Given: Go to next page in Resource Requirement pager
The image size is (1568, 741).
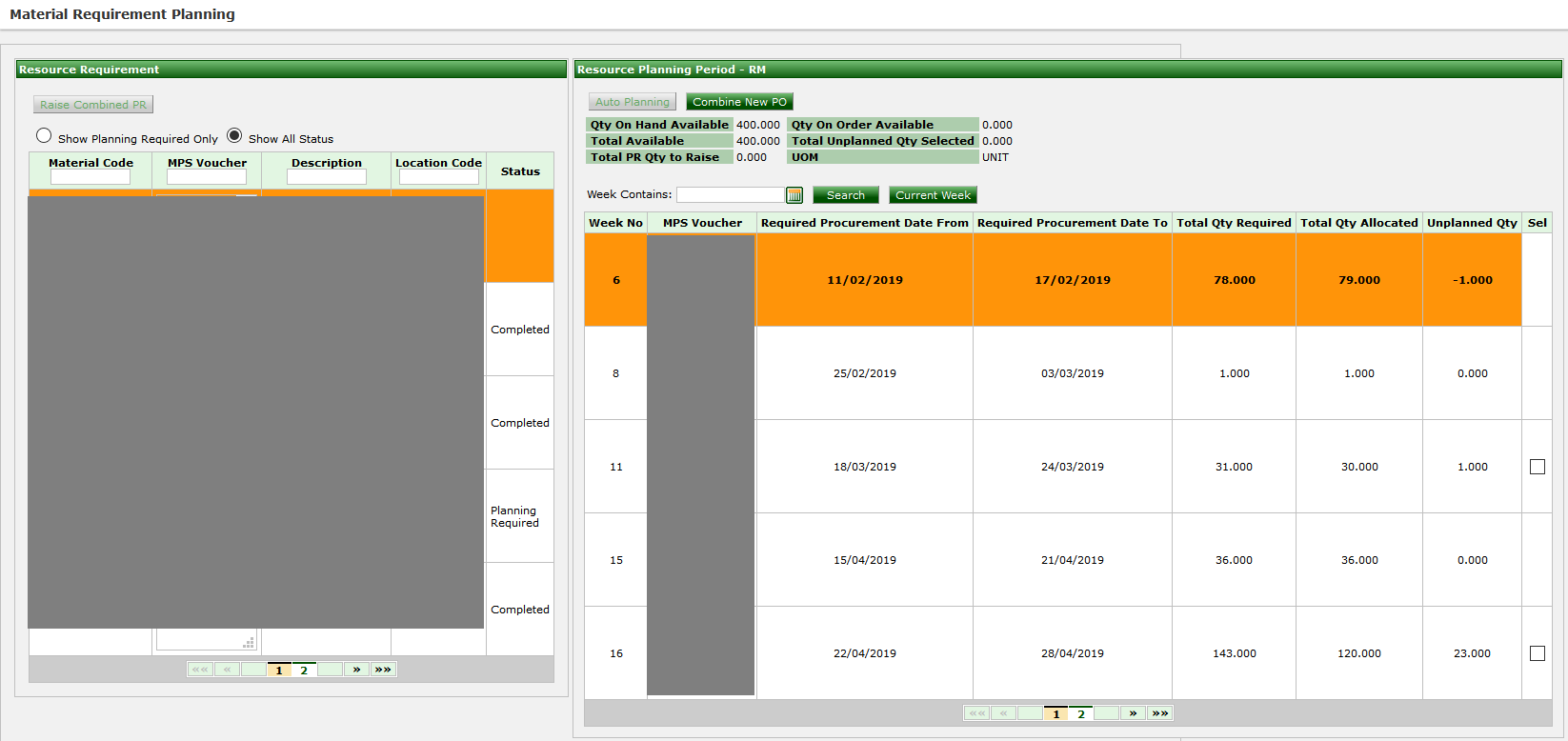Looking at the screenshot, I should pyautogui.click(x=356, y=670).
